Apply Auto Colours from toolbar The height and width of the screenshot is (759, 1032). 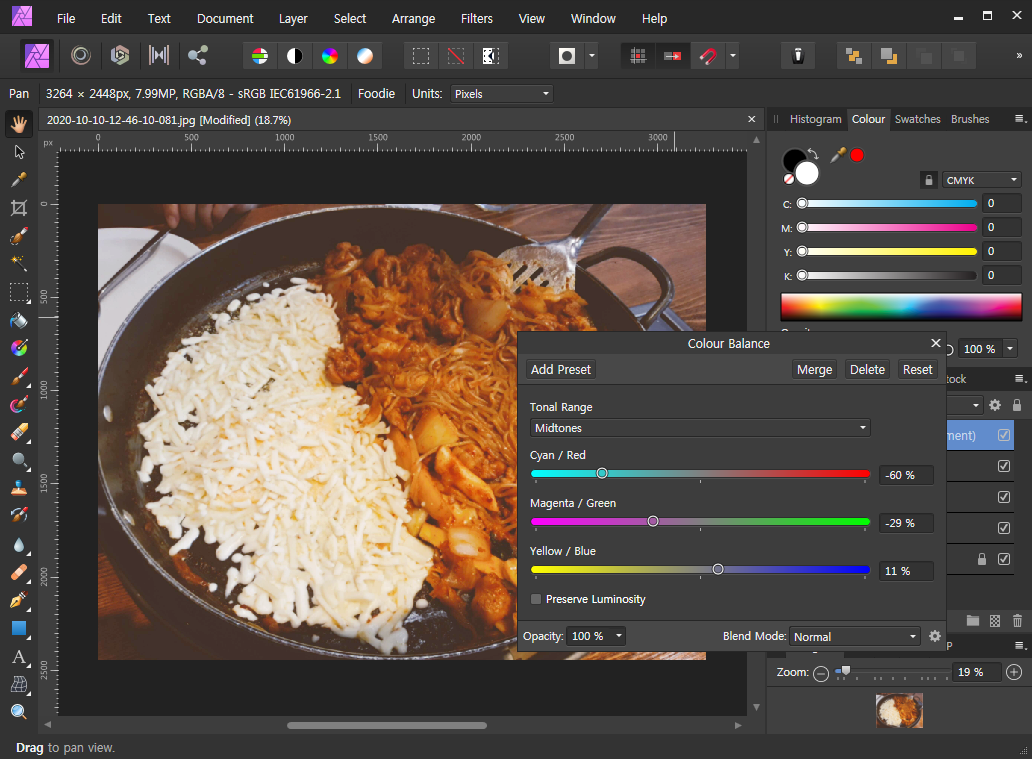[x=330, y=56]
